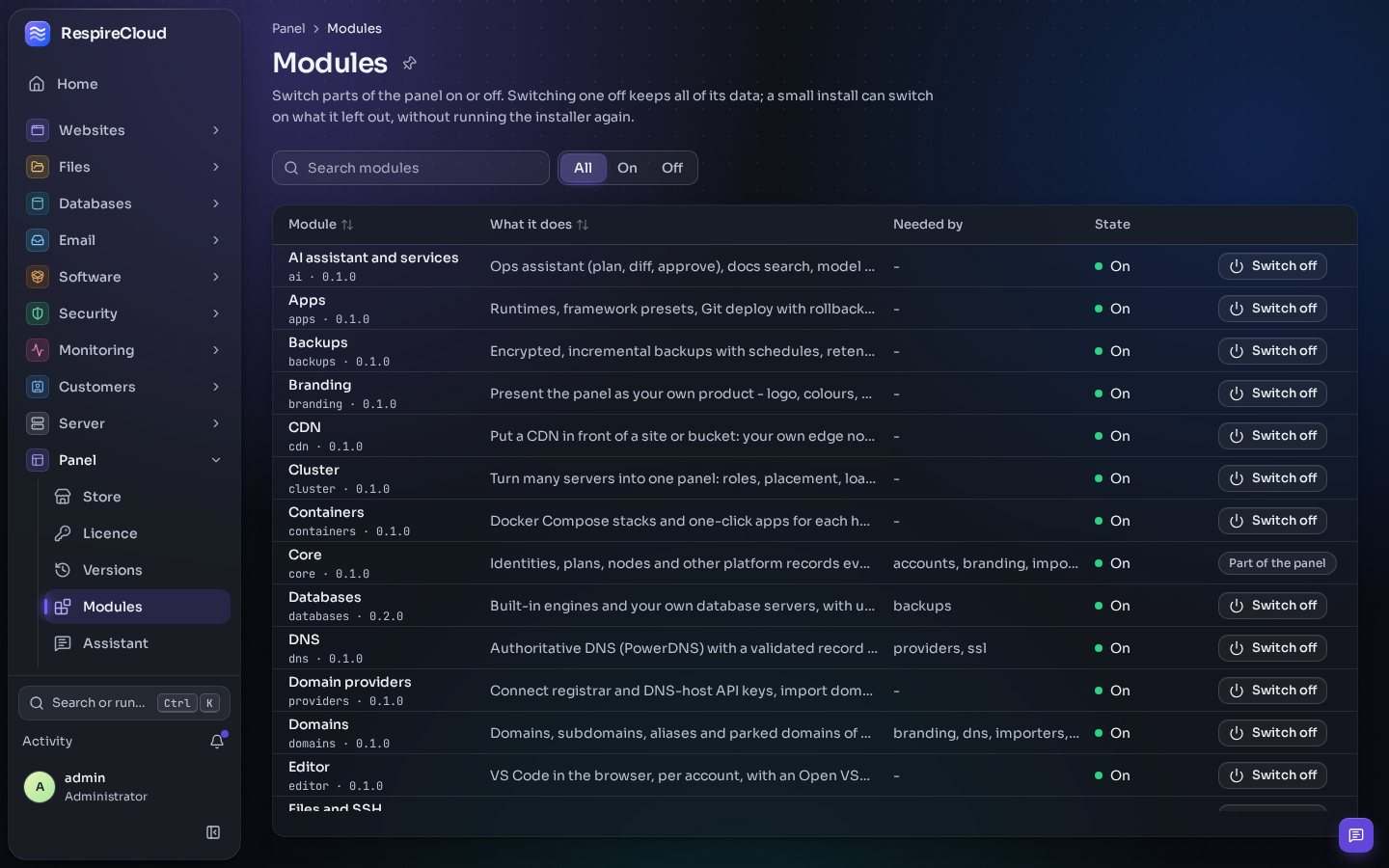Click the Email envelope icon
Screen dimensions: 1389x868
[38, 240]
